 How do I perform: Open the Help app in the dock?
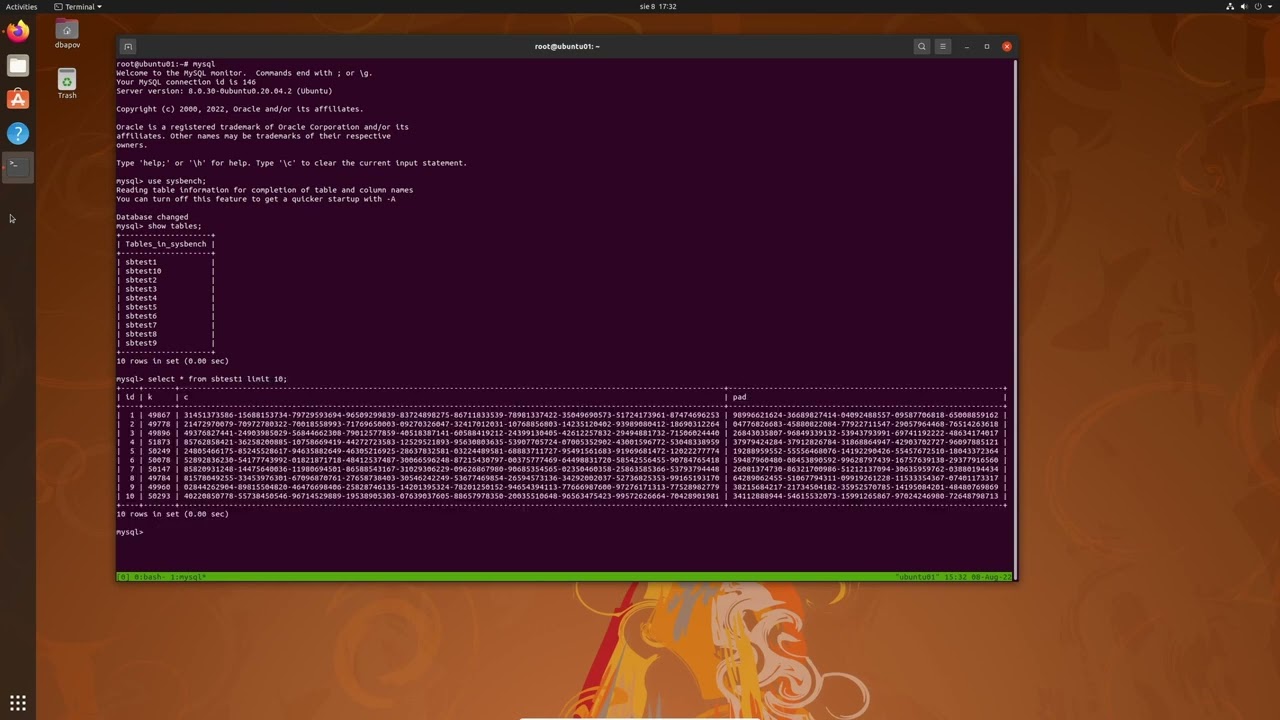click(x=18, y=133)
